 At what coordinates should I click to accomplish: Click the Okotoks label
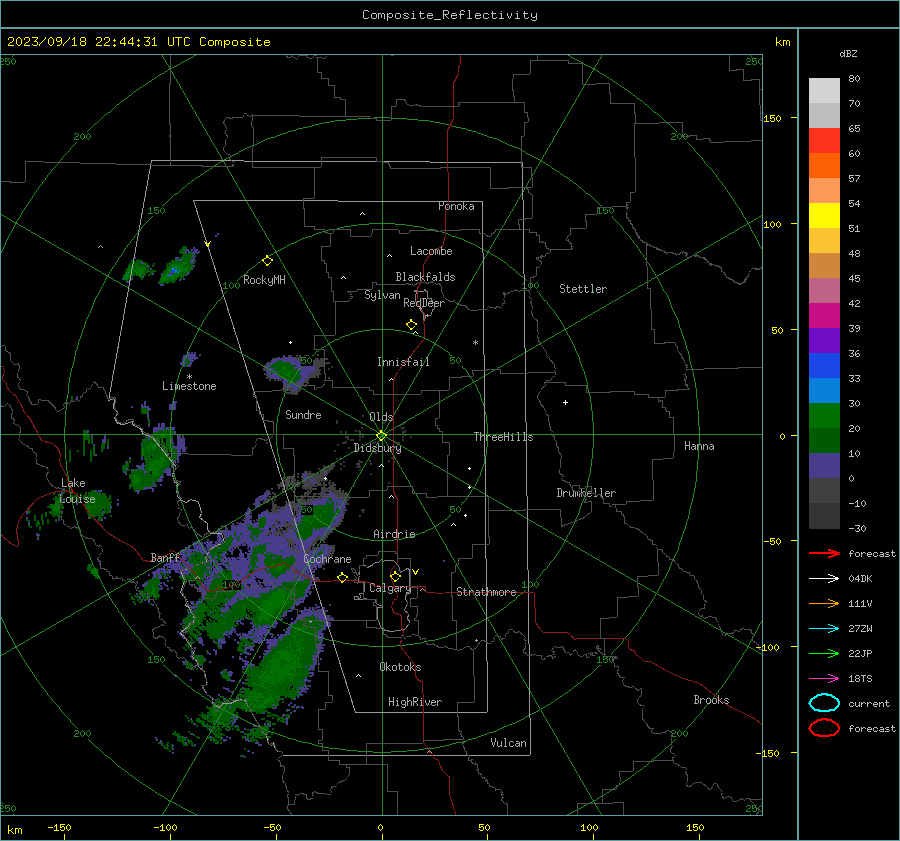tap(400, 667)
